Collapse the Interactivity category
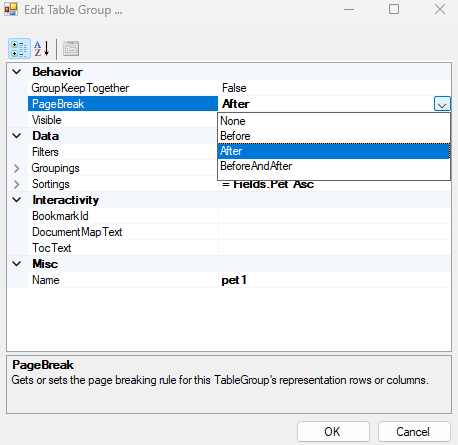This screenshot has width=458, height=445. pos(17,200)
